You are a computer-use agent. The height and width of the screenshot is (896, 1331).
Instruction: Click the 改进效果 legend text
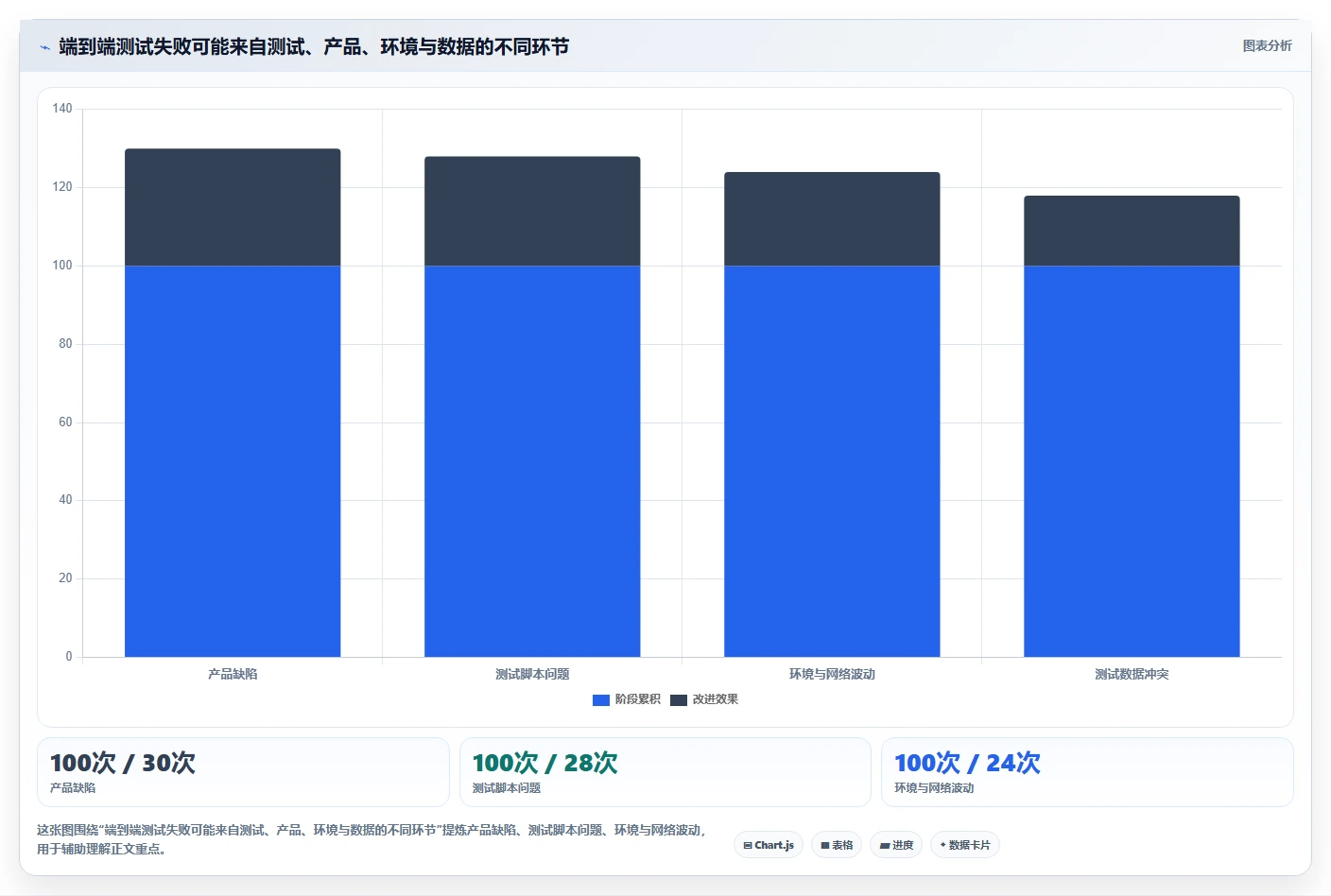[715, 699]
